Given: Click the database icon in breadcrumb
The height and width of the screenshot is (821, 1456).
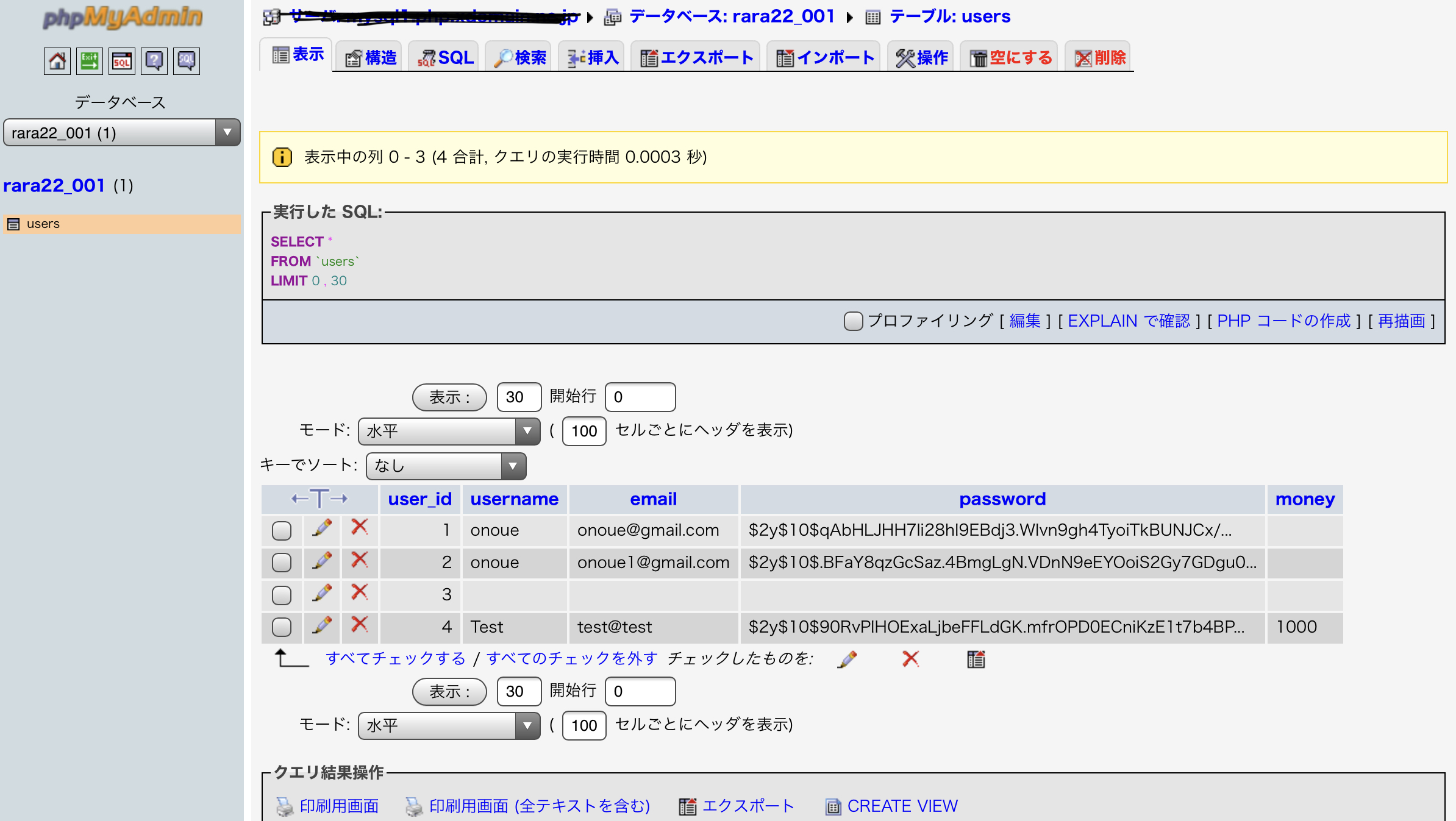Looking at the screenshot, I should click(x=613, y=17).
